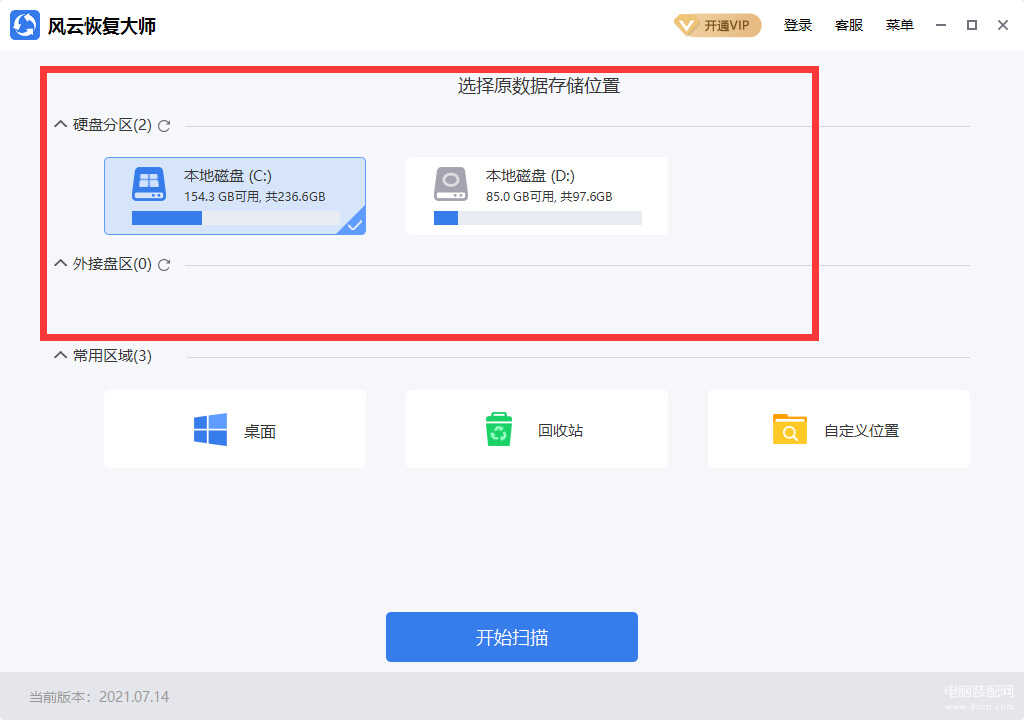Minimize the application window

[x=941, y=25]
